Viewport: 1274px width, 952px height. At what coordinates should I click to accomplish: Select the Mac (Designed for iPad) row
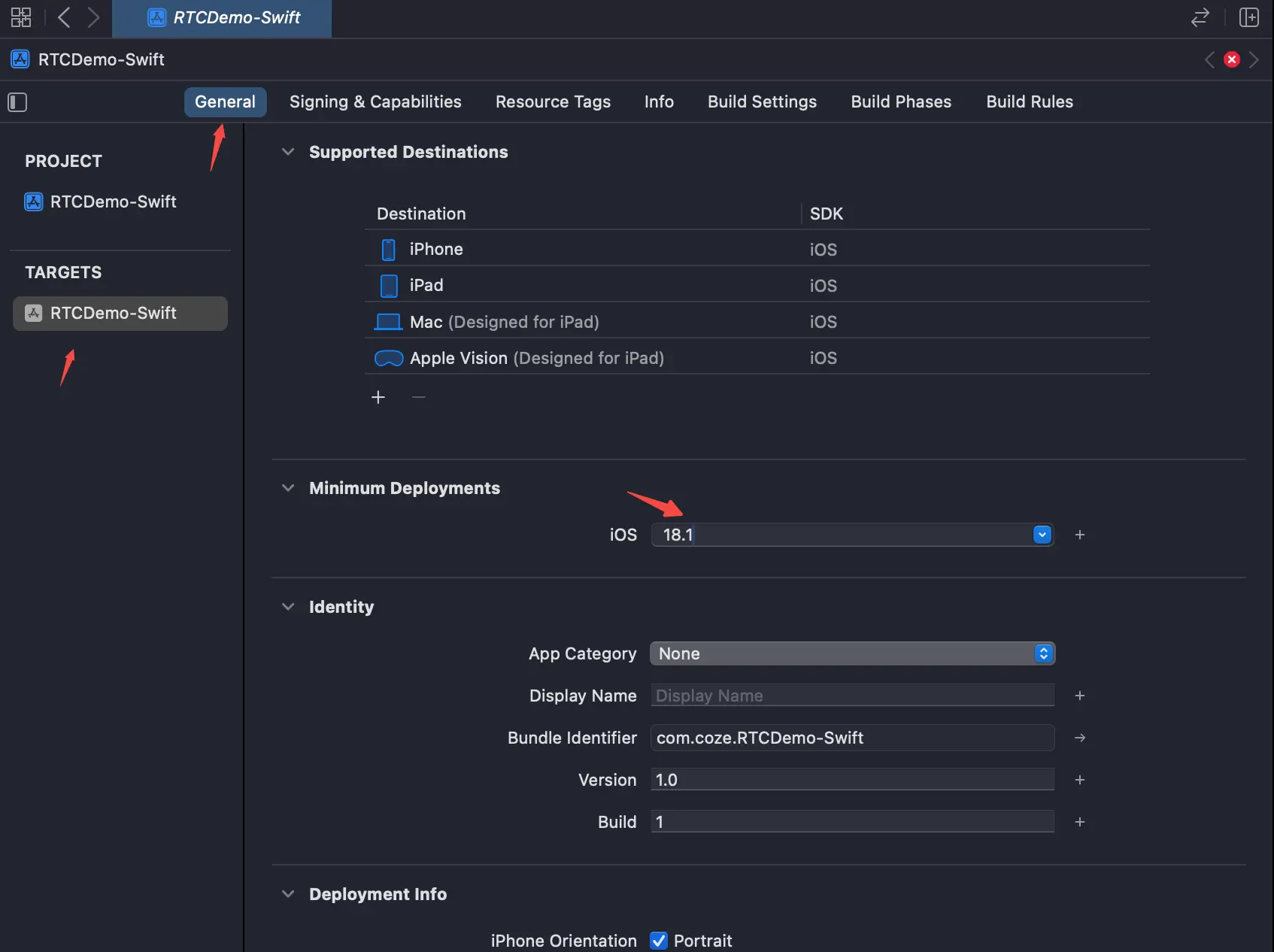(x=757, y=322)
